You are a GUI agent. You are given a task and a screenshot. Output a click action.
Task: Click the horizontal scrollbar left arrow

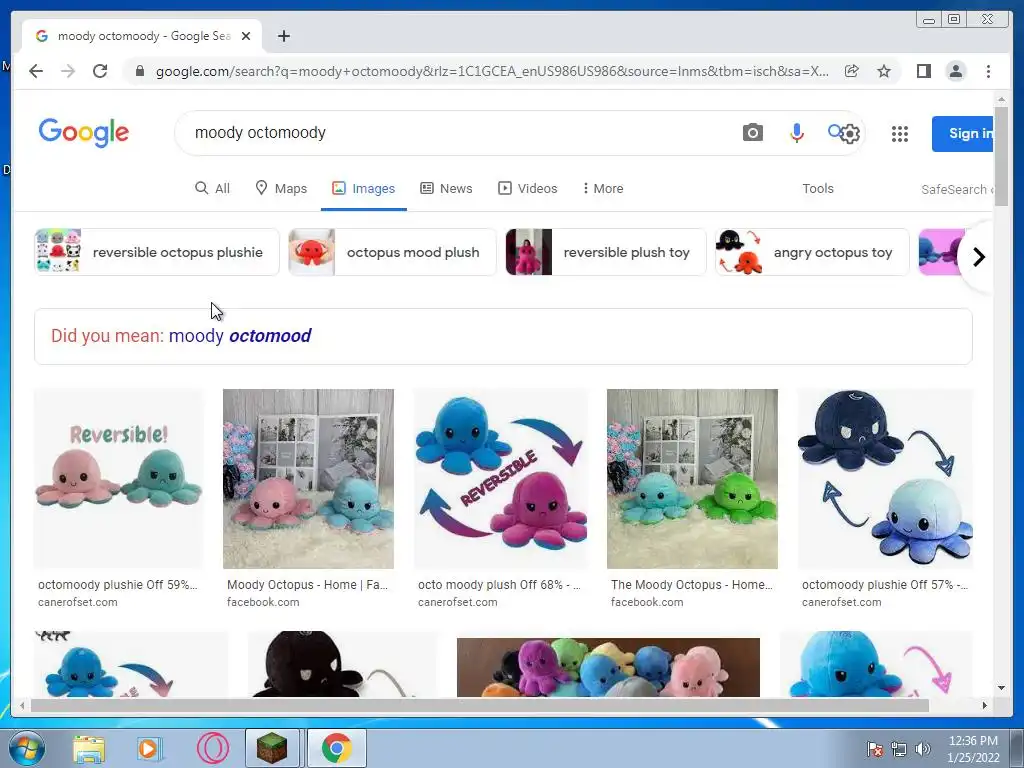pyautogui.click(x=22, y=705)
